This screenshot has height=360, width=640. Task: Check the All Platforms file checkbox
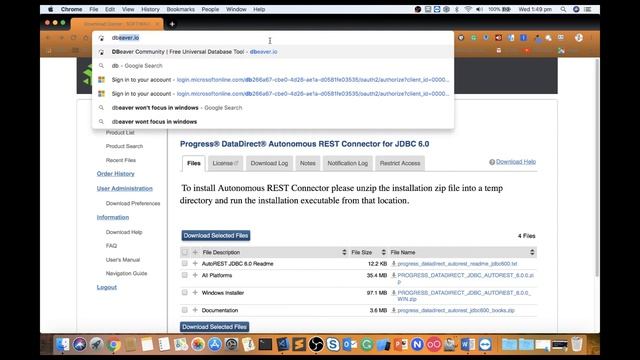[184, 276]
